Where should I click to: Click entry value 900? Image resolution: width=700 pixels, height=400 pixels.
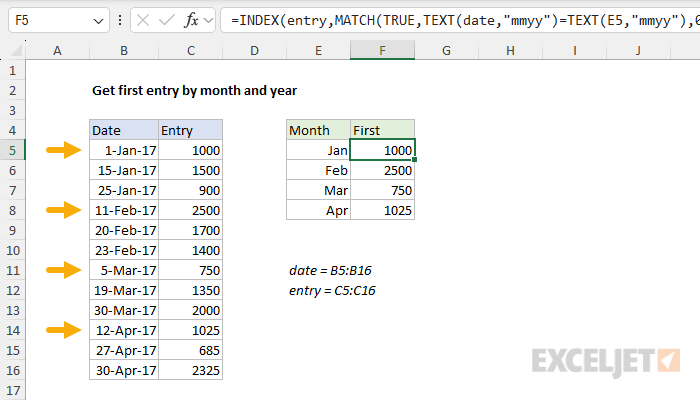pos(191,191)
